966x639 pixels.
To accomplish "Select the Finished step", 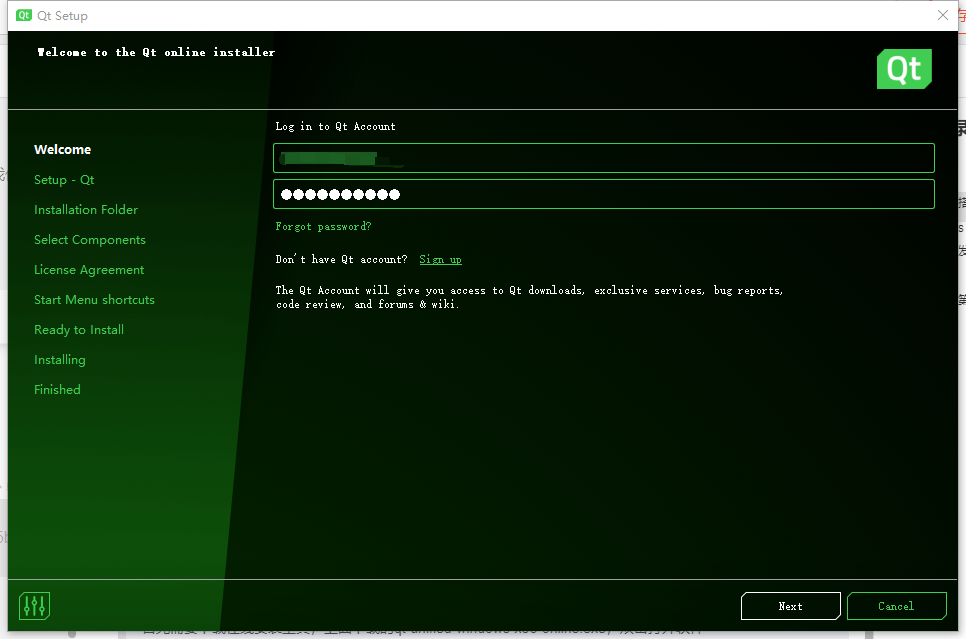I will click(57, 389).
